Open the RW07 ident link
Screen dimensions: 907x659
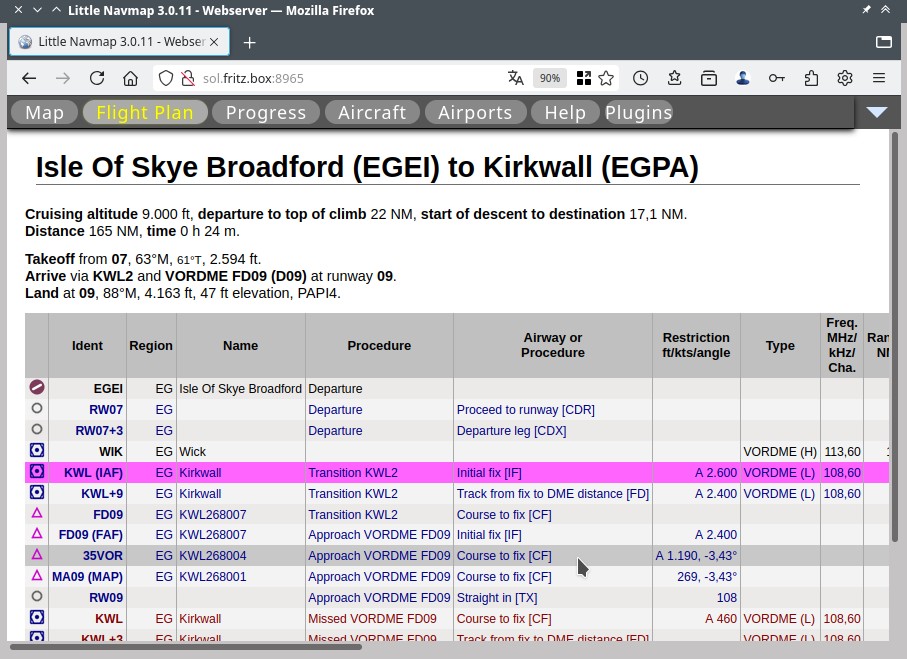(106, 410)
